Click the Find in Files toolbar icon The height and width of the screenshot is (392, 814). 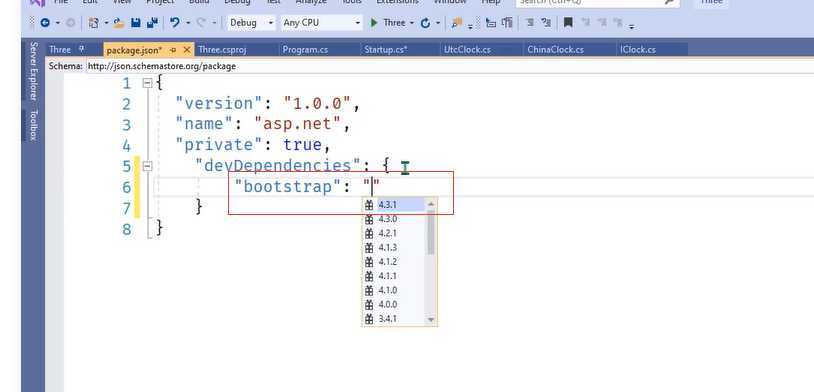pos(456,23)
